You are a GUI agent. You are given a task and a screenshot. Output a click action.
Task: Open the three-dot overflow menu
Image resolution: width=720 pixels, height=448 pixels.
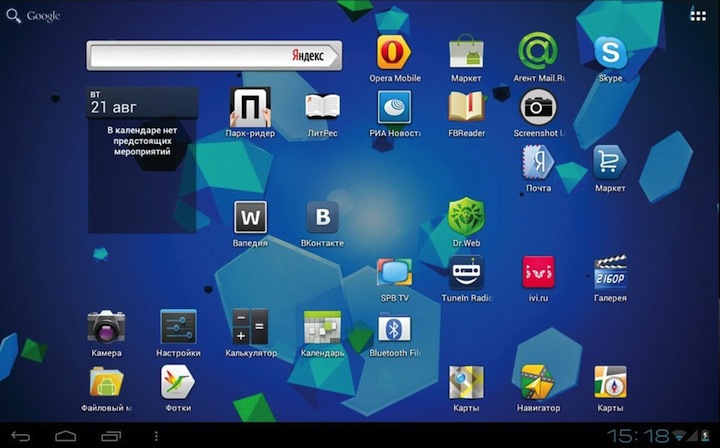[156, 436]
